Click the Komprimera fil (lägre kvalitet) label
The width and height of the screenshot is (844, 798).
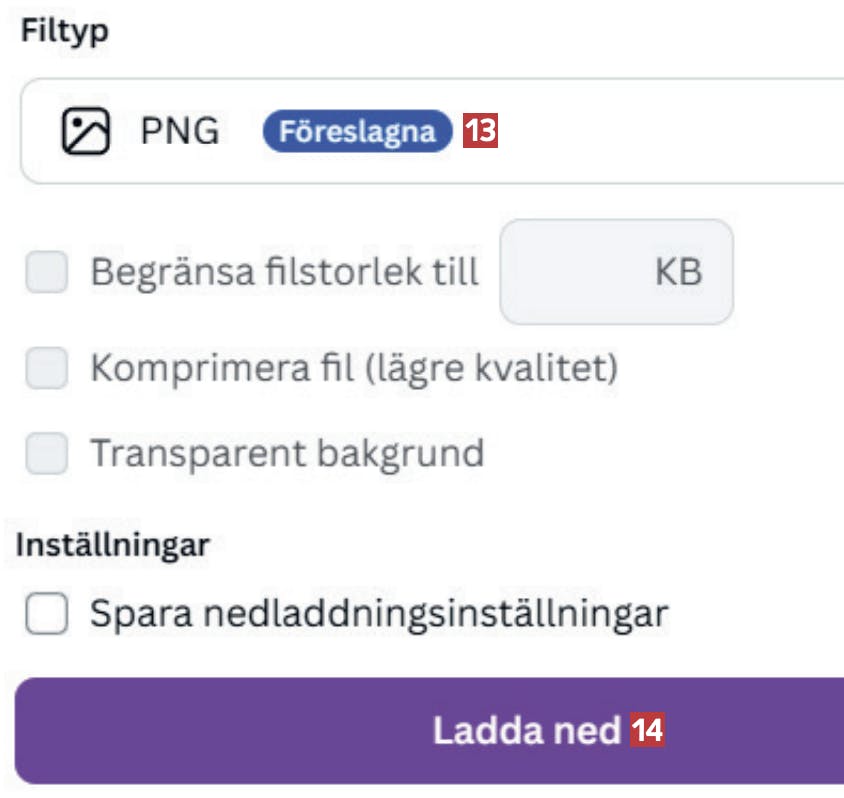pyautogui.click(x=354, y=368)
